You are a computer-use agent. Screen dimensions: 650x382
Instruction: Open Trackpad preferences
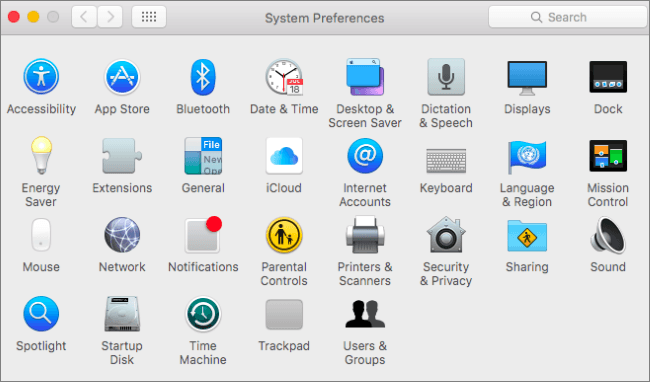[284, 314]
